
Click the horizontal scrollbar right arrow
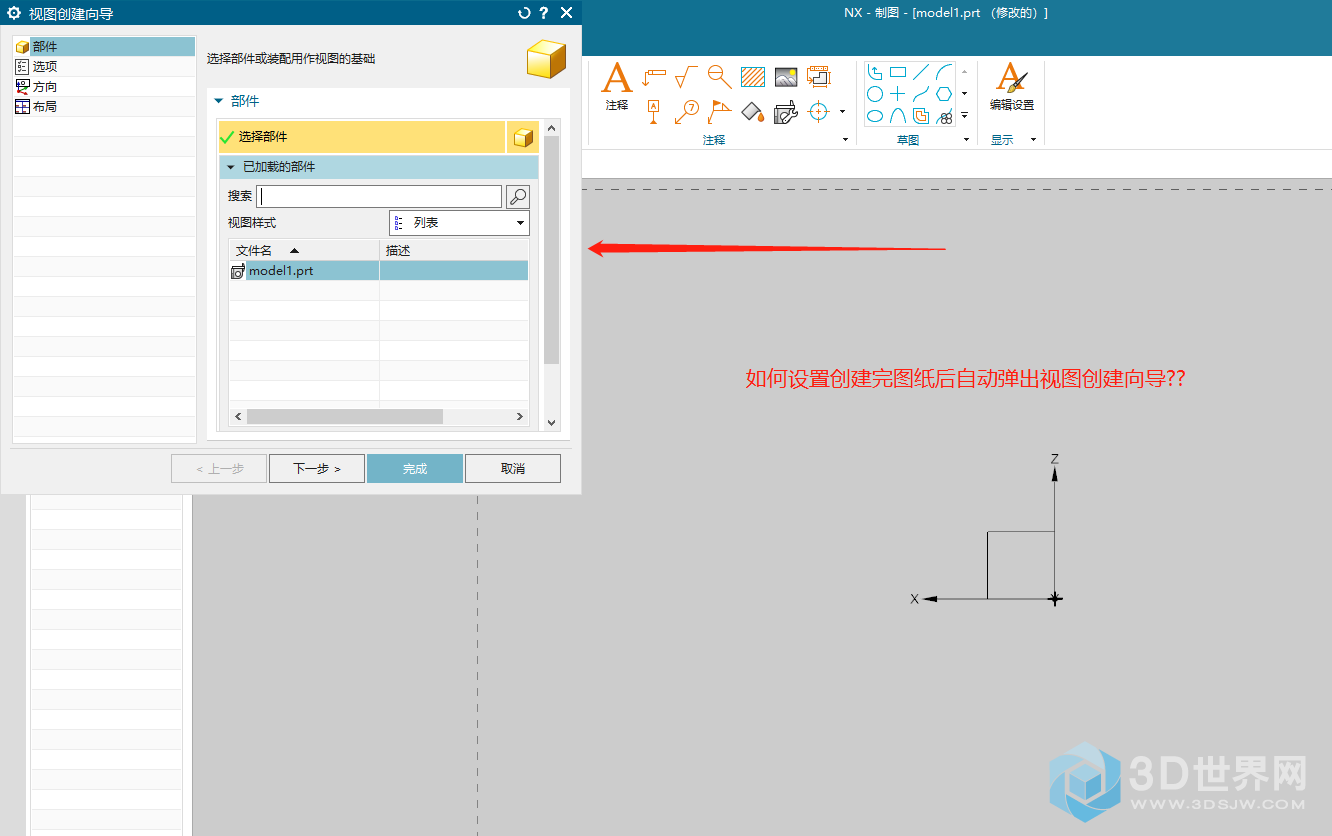click(520, 416)
